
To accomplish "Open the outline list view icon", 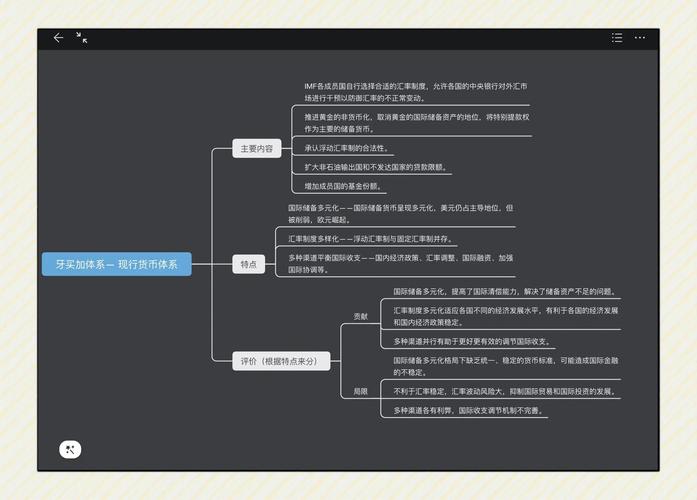I will point(617,38).
